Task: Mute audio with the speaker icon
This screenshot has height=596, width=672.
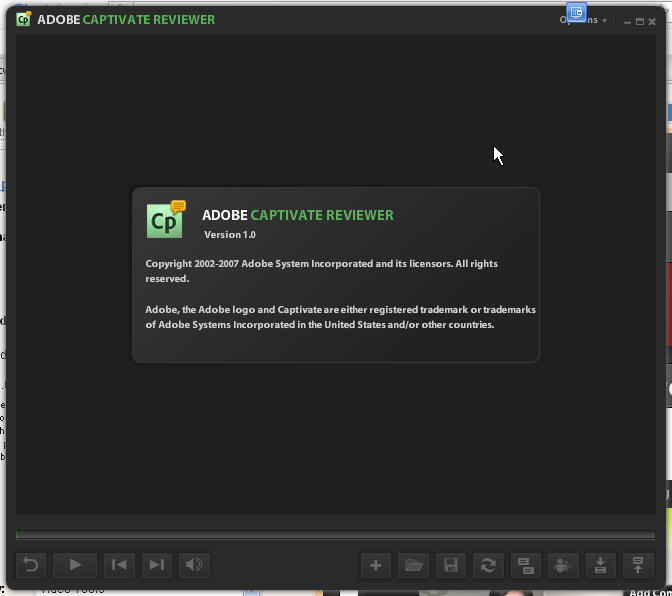Action: (194, 565)
